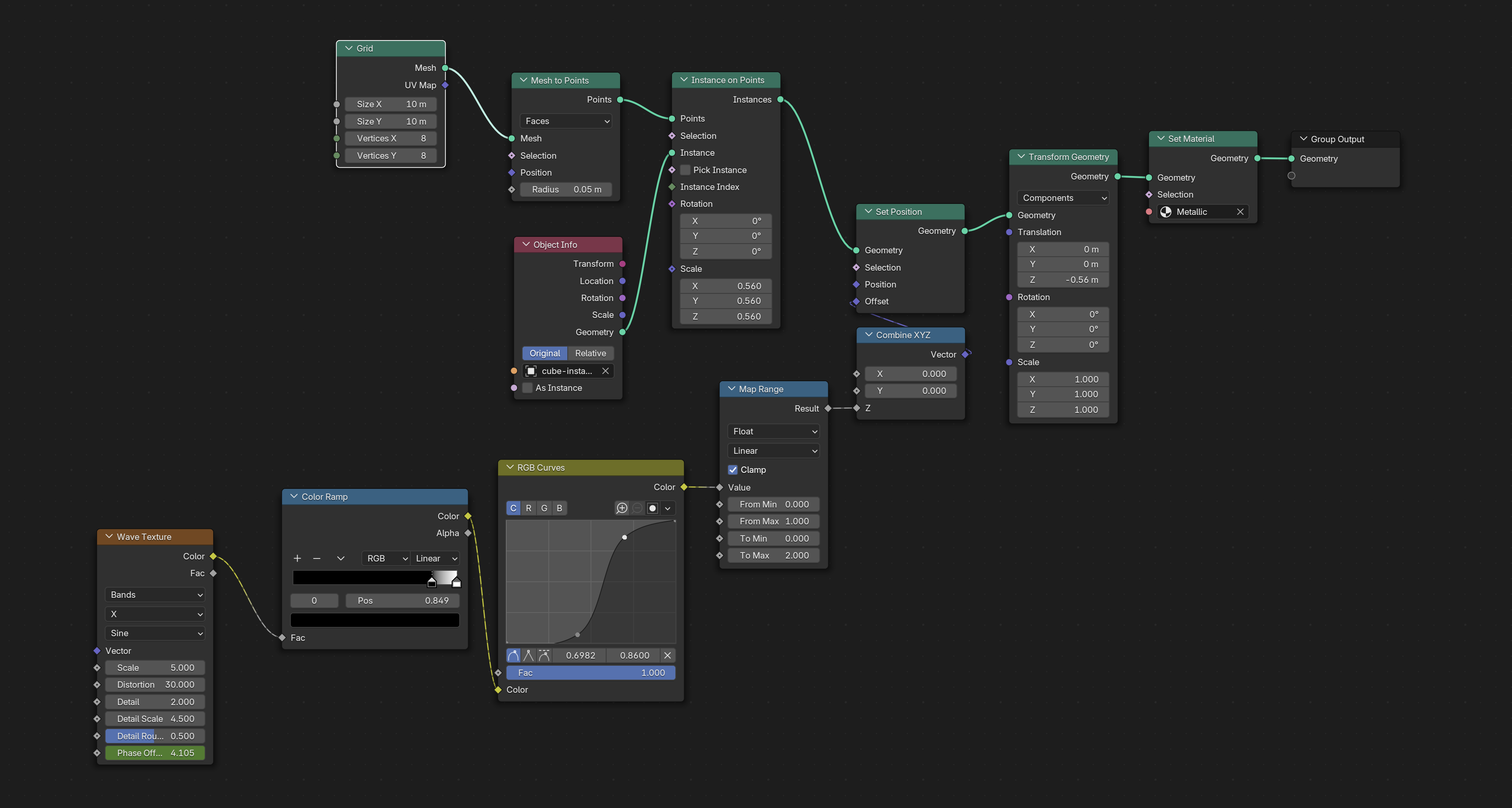Open Components mode dropdown

pos(1063,198)
